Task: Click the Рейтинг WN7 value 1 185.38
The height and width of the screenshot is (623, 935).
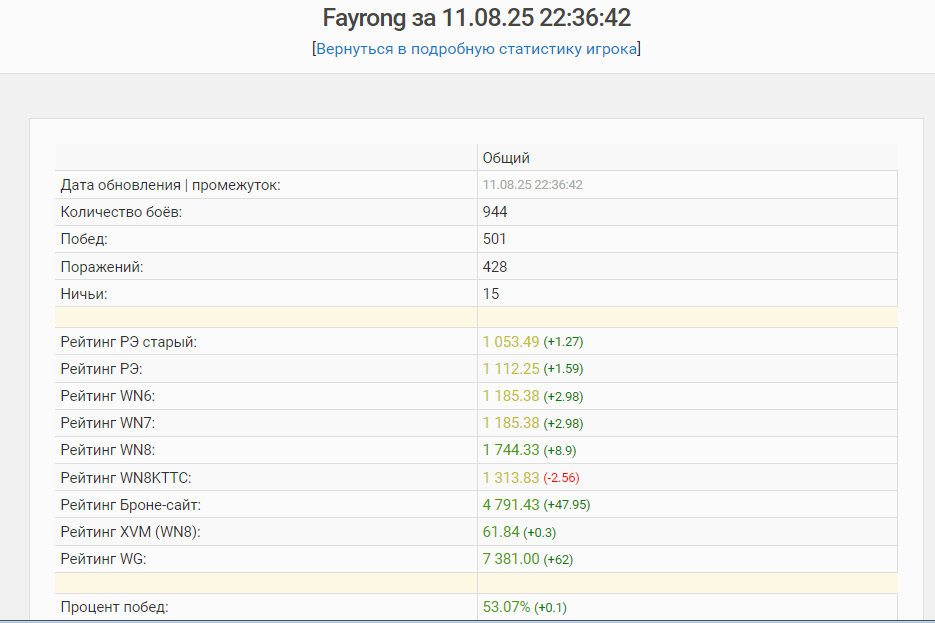Action: 511,423
